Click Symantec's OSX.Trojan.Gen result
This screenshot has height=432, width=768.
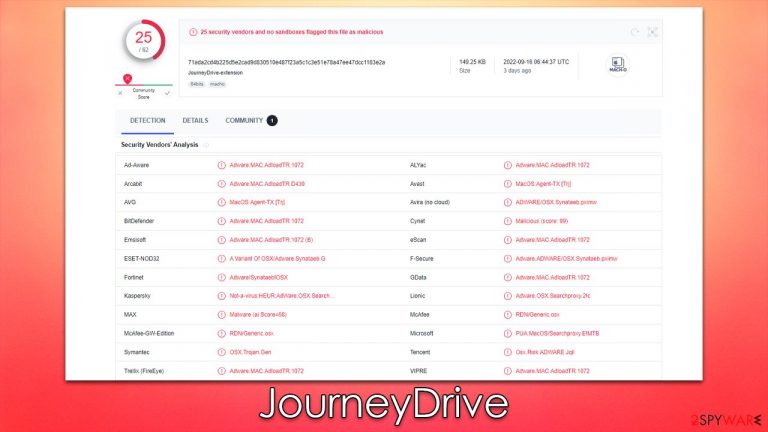coord(250,352)
